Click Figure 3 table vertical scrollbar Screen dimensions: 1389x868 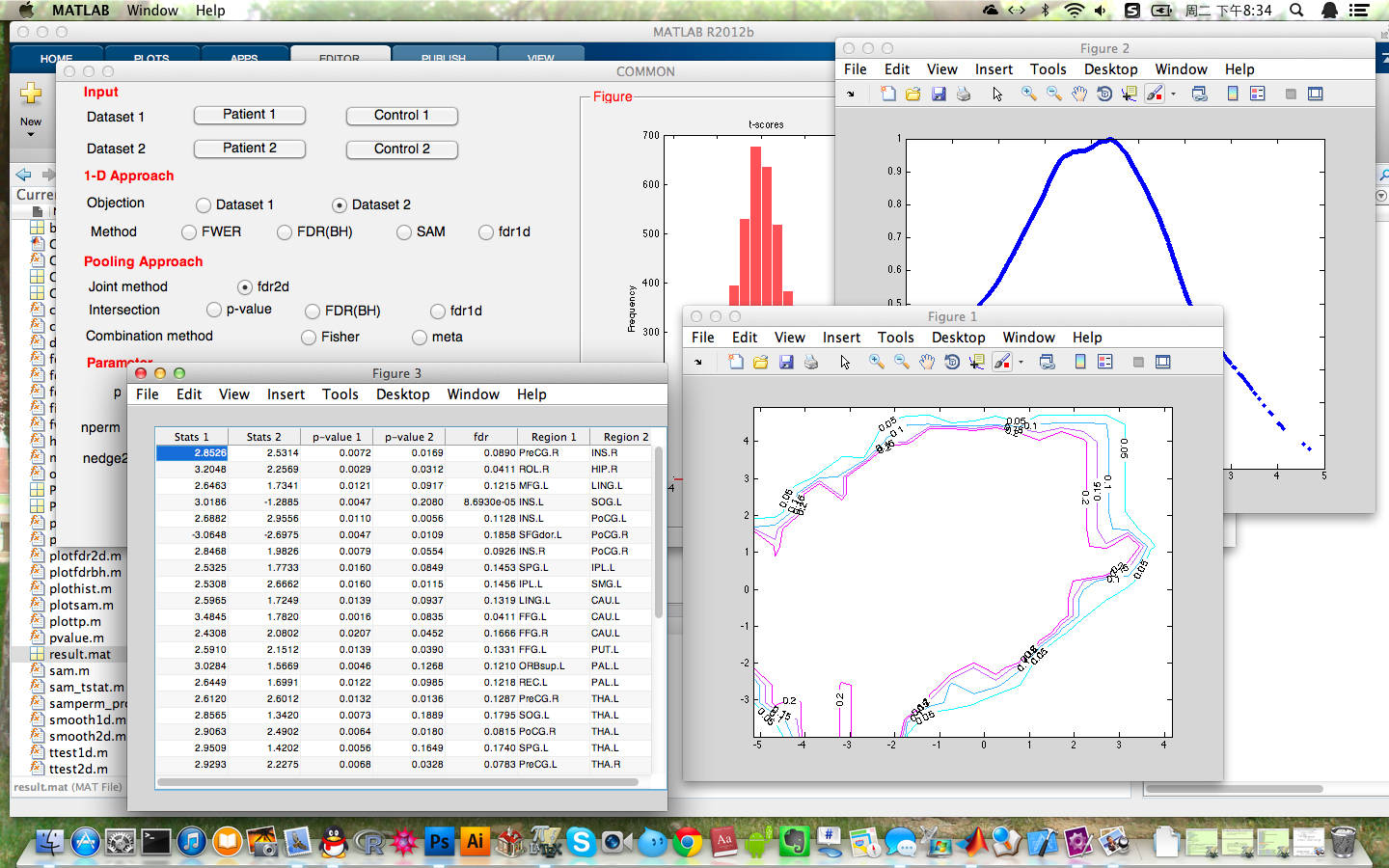coord(659,530)
